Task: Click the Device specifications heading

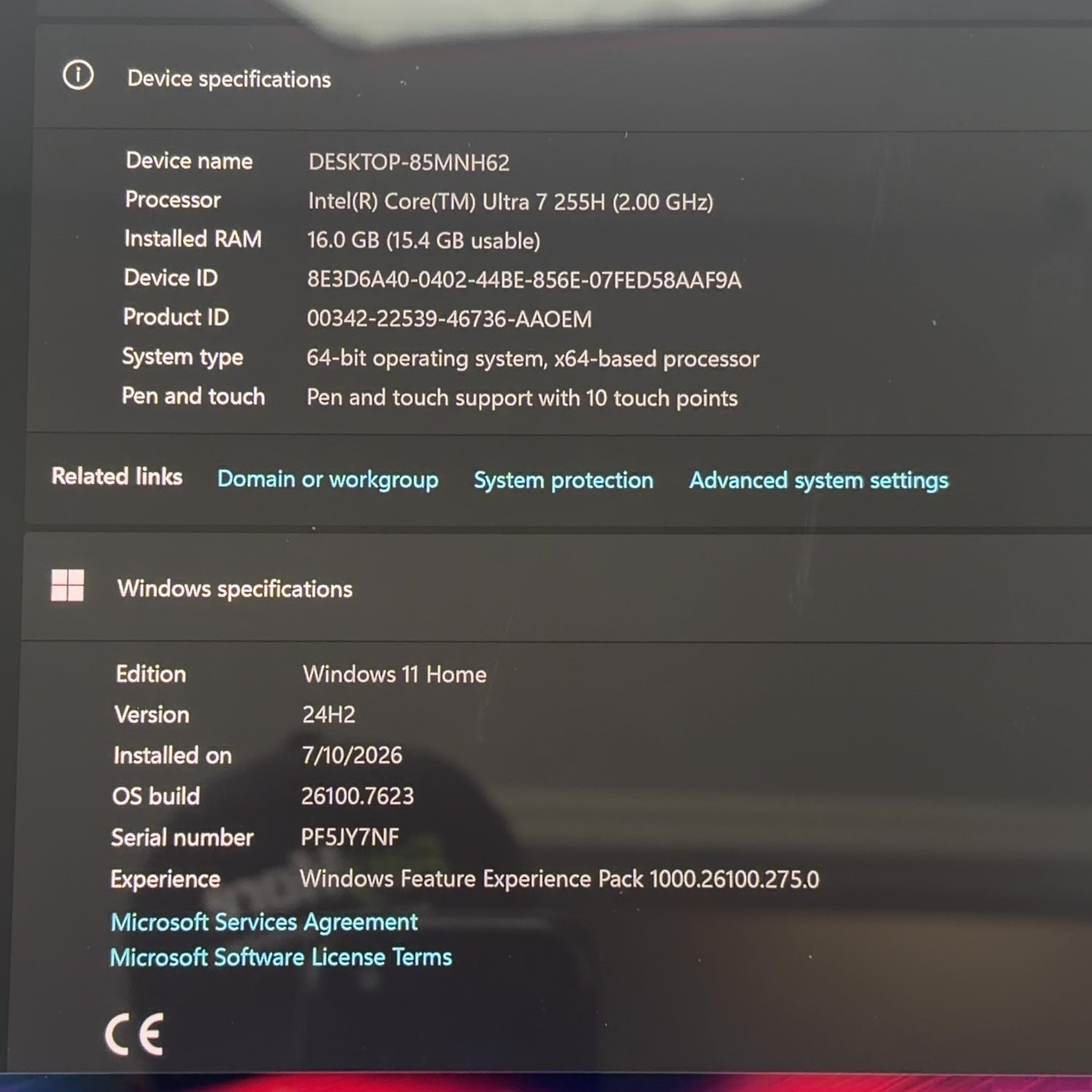Action: (x=229, y=79)
